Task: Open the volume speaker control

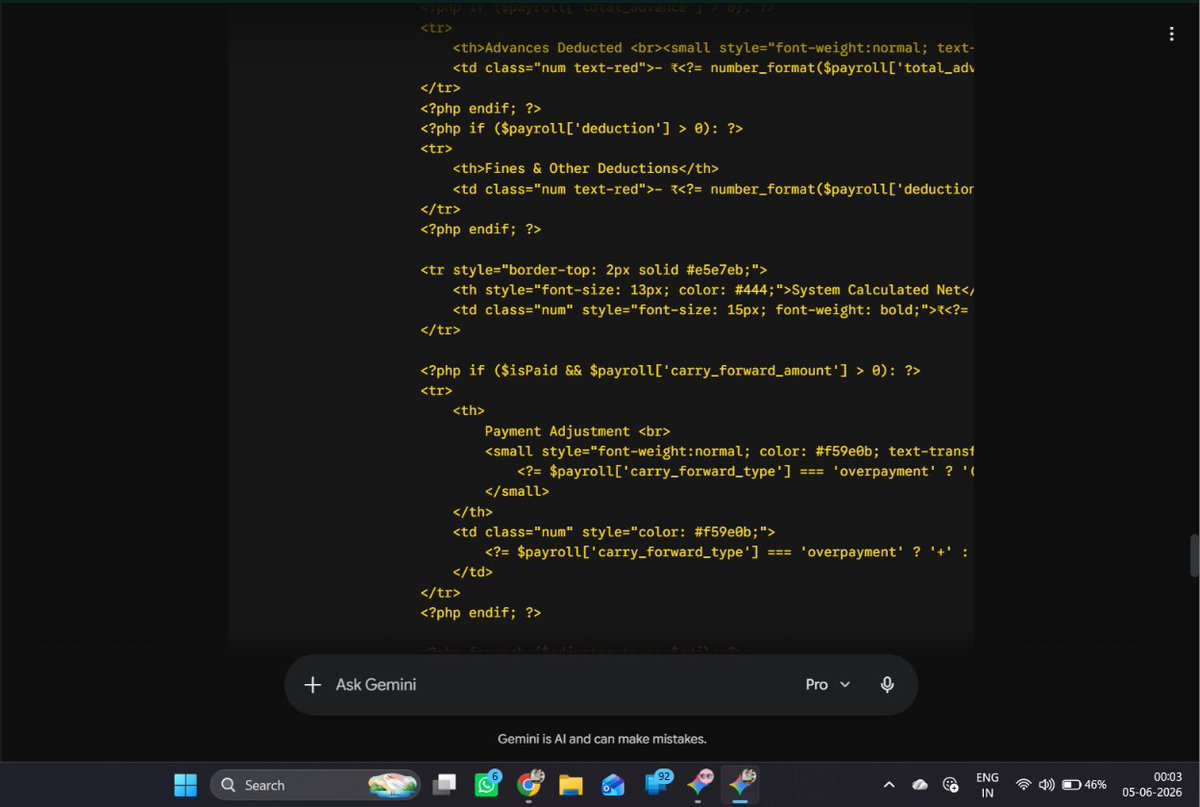Action: pos(1046,785)
